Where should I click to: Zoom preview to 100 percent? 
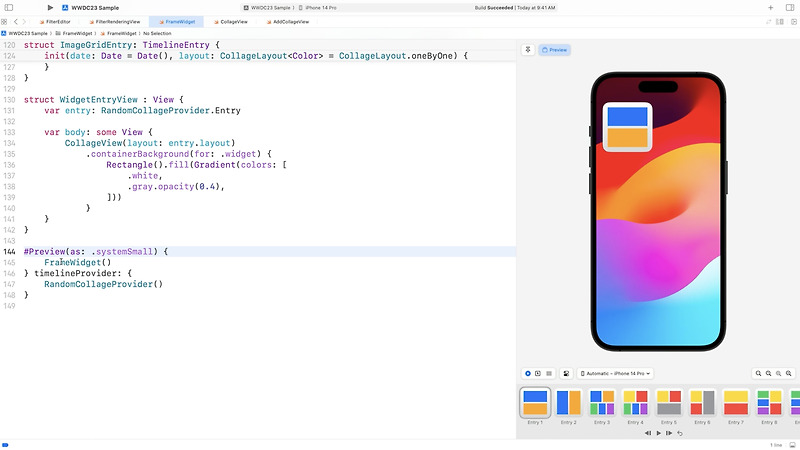[x=768, y=373]
